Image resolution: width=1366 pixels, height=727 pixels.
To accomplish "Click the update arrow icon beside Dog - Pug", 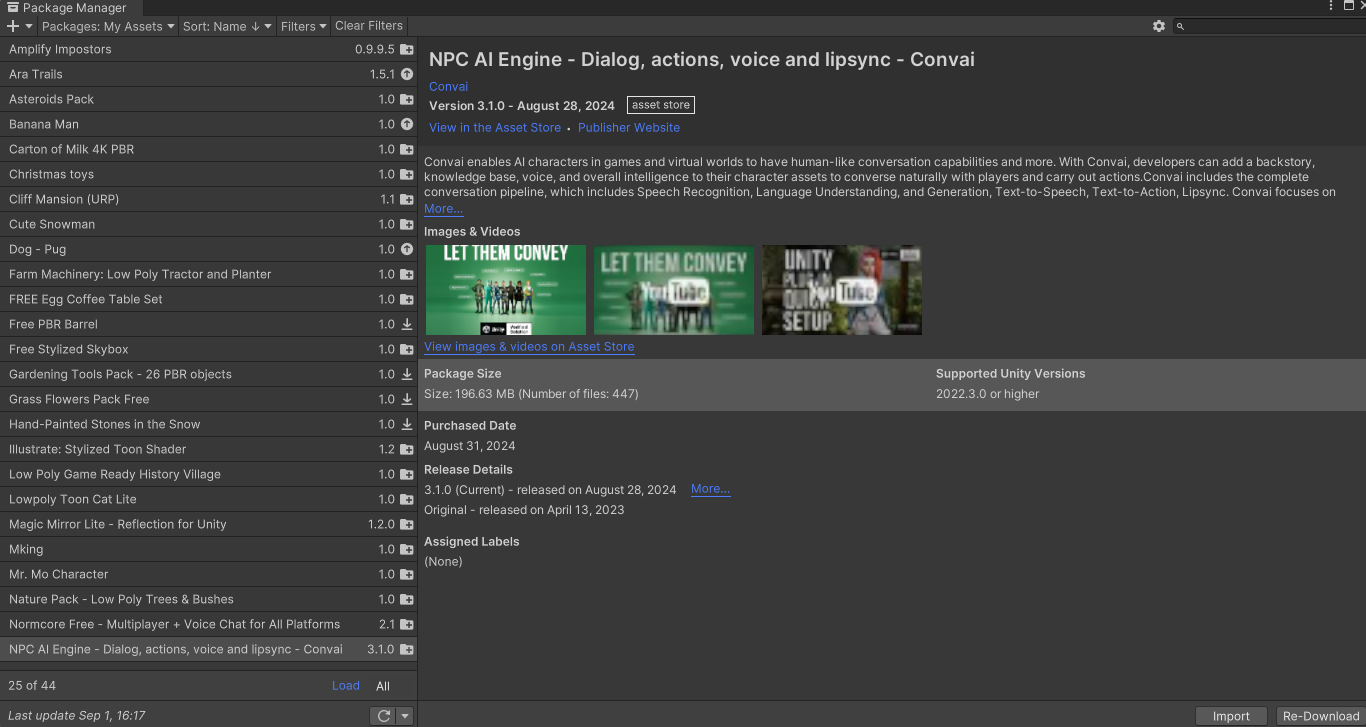I will click(407, 249).
